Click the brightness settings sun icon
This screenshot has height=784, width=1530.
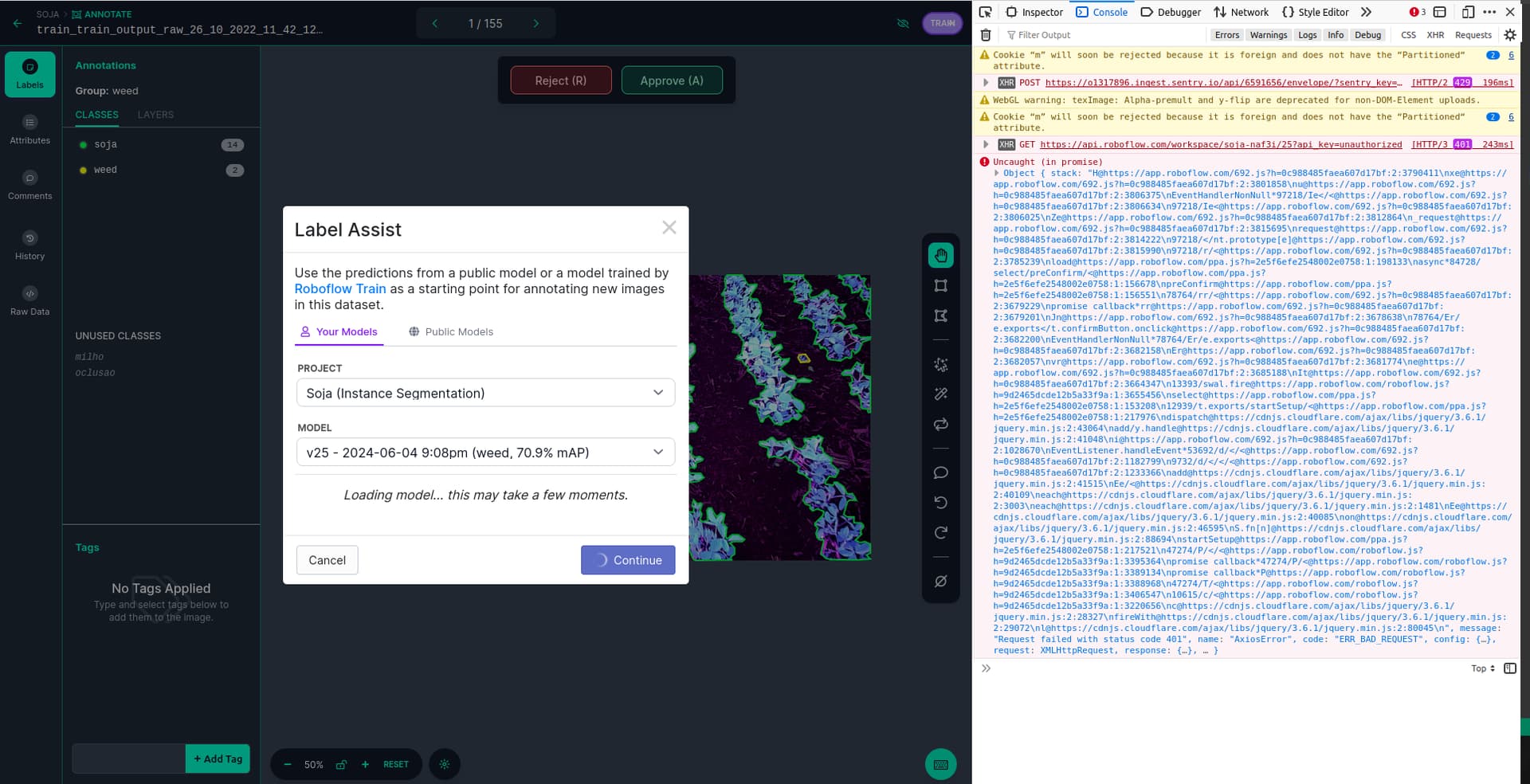click(x=445, y=765)
